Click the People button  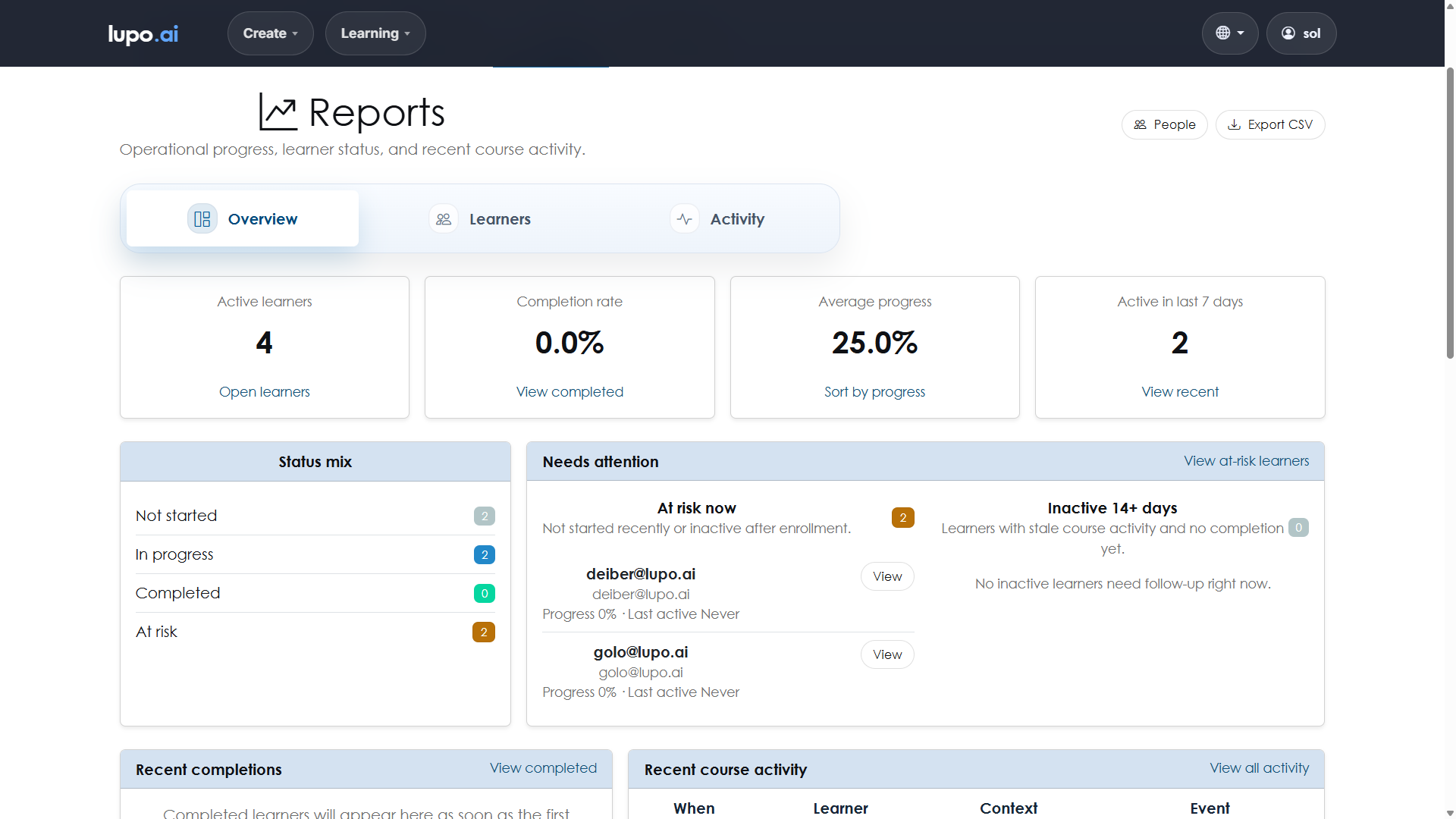click(x=1165, y=125)
